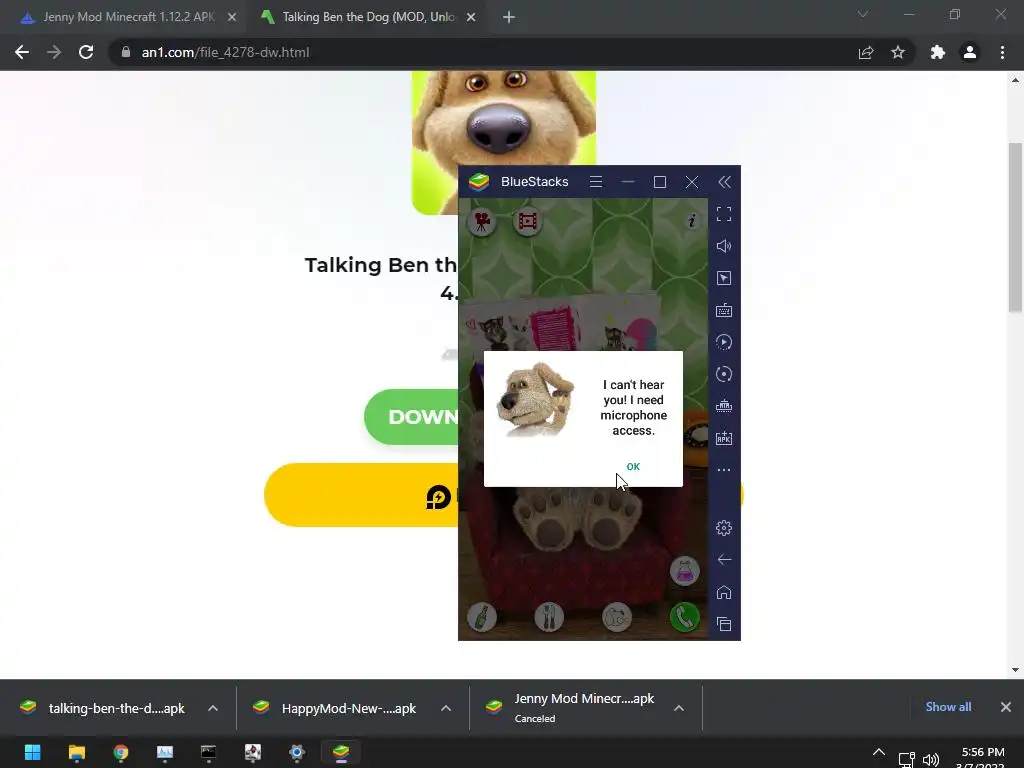The width and height of the screenshot is (1024, 768).
Task: Close the Chrome downloads bar
Action: 1006,707
